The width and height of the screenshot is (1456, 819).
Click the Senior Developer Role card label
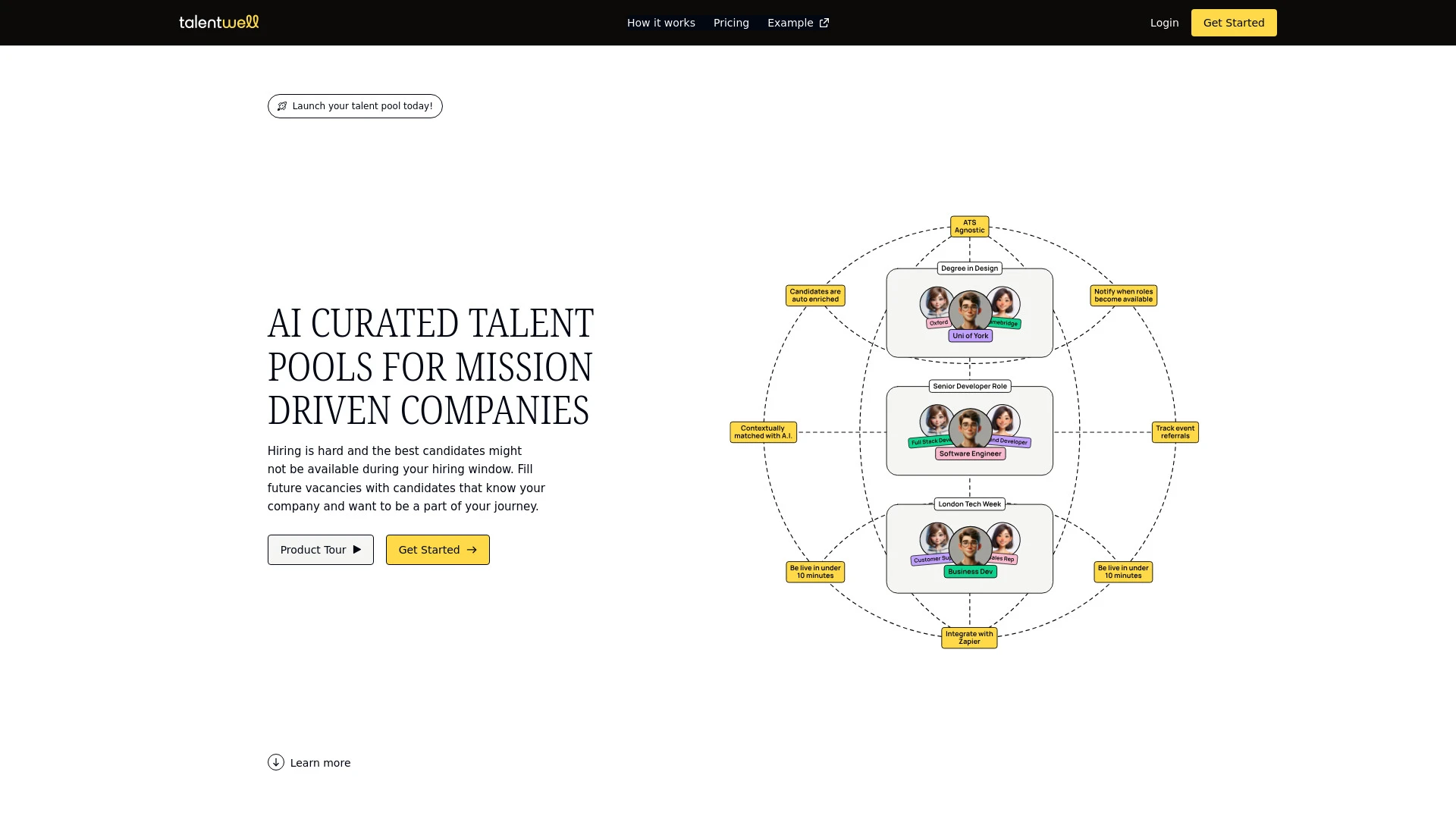(x=969, y=386)
